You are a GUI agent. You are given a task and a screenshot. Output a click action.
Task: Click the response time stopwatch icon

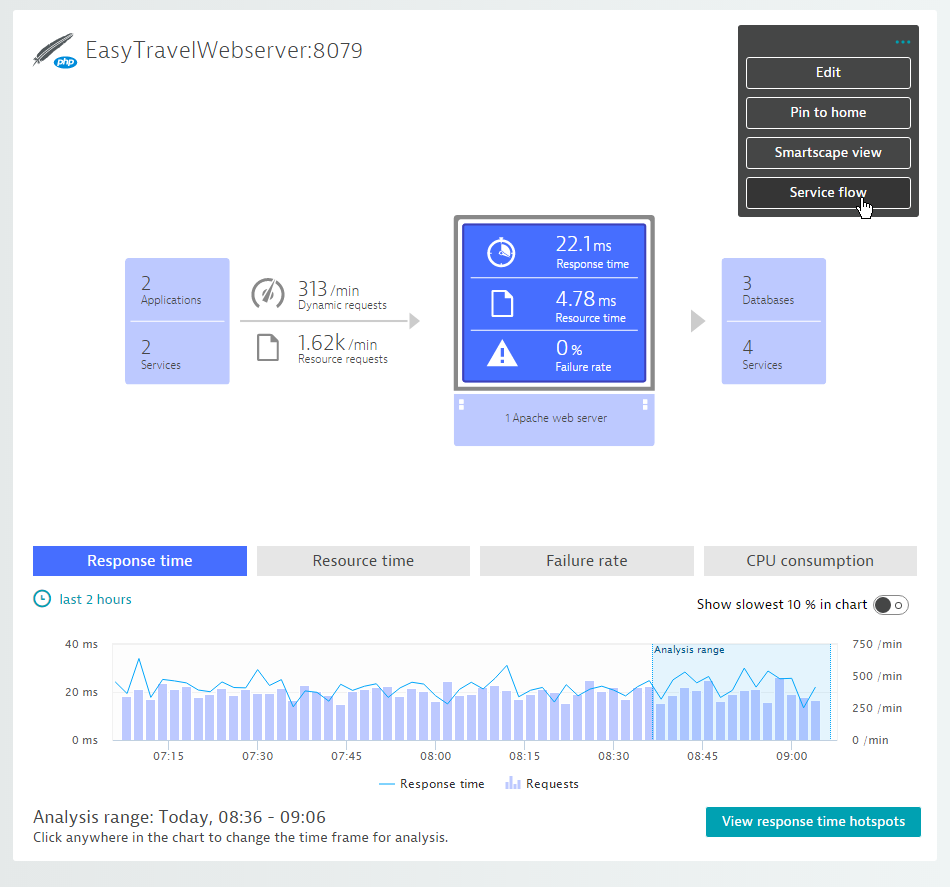[501, 252]
